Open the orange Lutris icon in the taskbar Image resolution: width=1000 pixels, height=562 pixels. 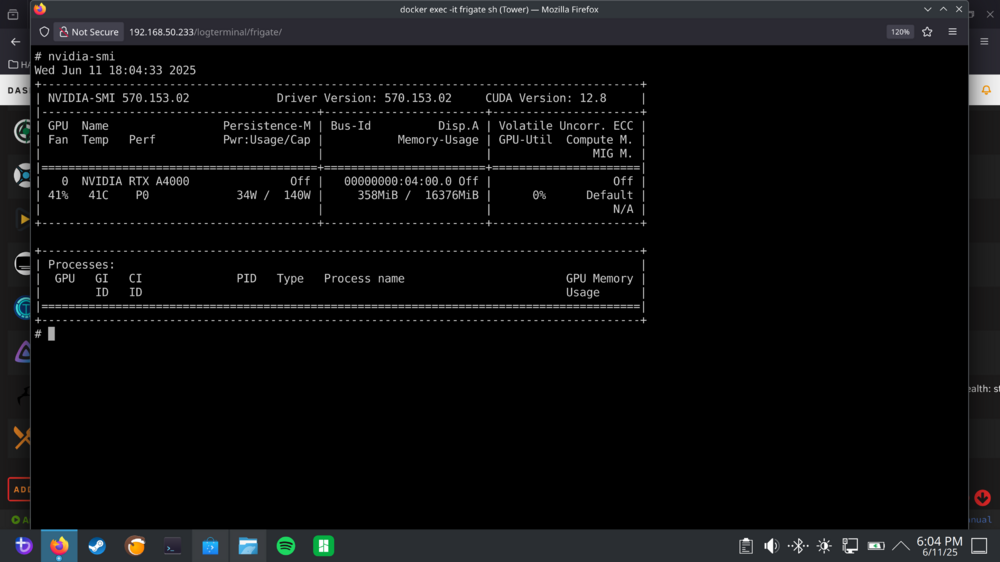coord(135,545)
